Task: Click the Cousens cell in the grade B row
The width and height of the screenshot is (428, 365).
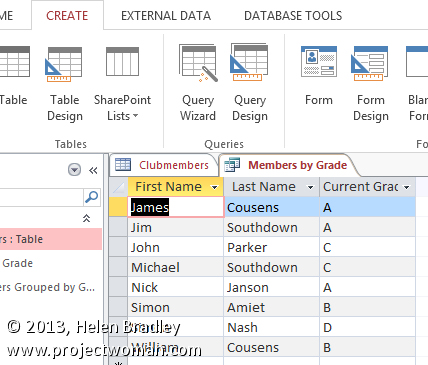Action: tap(272, 347)
